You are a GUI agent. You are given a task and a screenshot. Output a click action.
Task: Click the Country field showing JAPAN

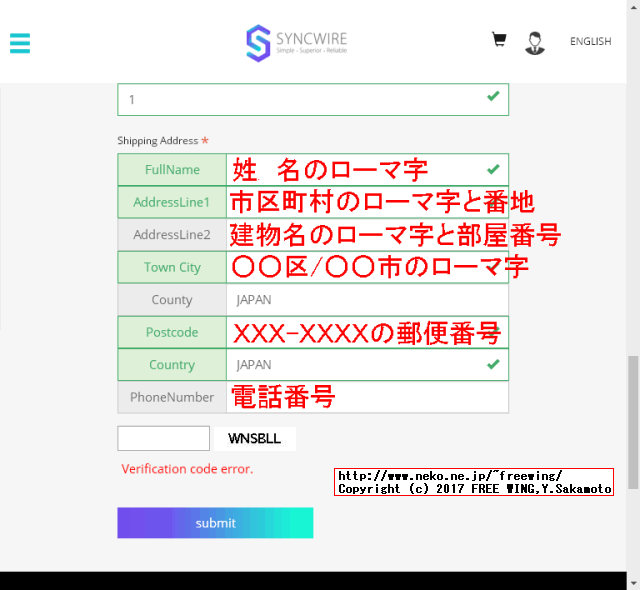pyautogui.click(x=367, y=365)
